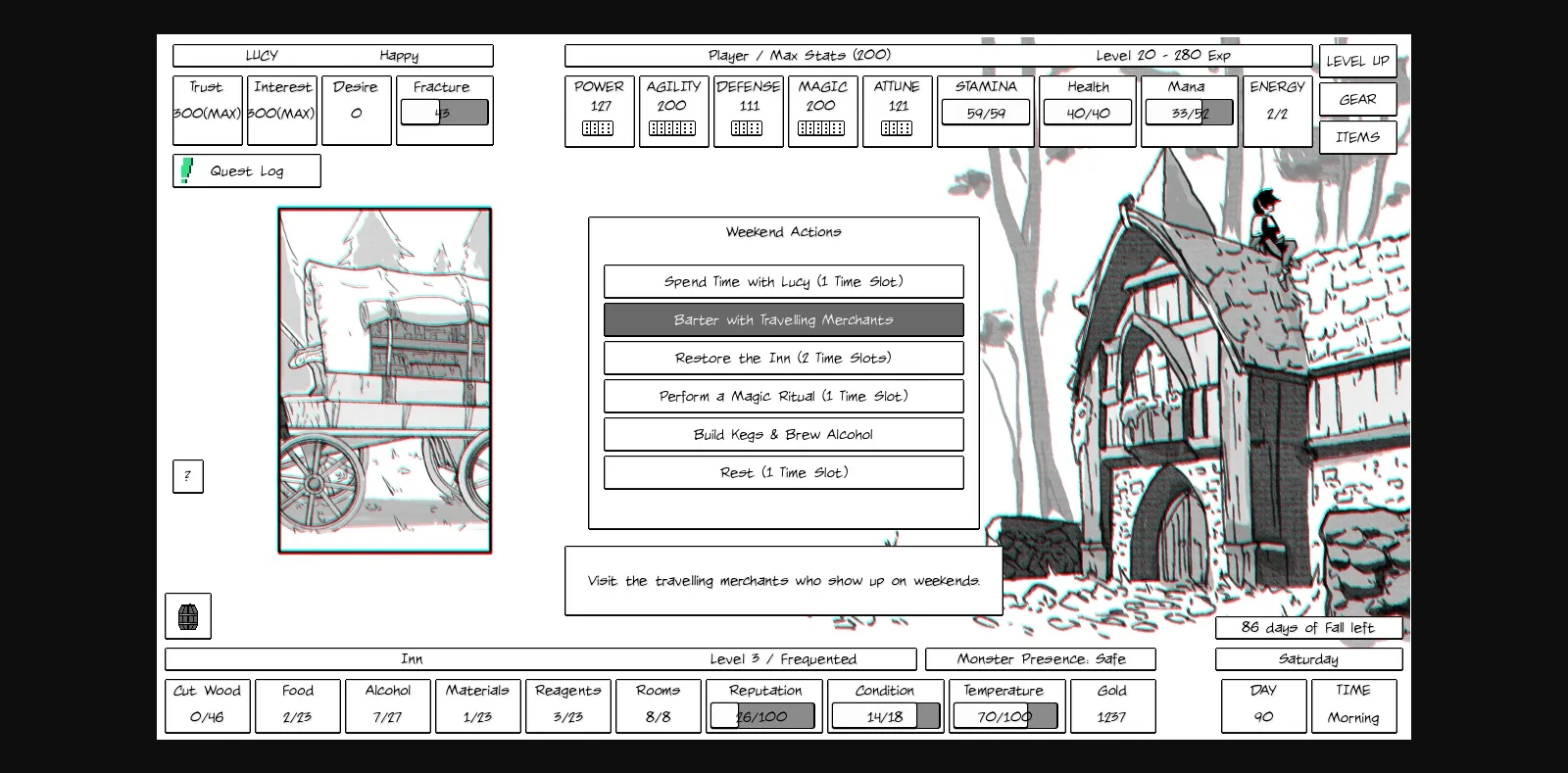1568x773 pixels.
Task: Choose the Rest action
Action: click(783, 472)
